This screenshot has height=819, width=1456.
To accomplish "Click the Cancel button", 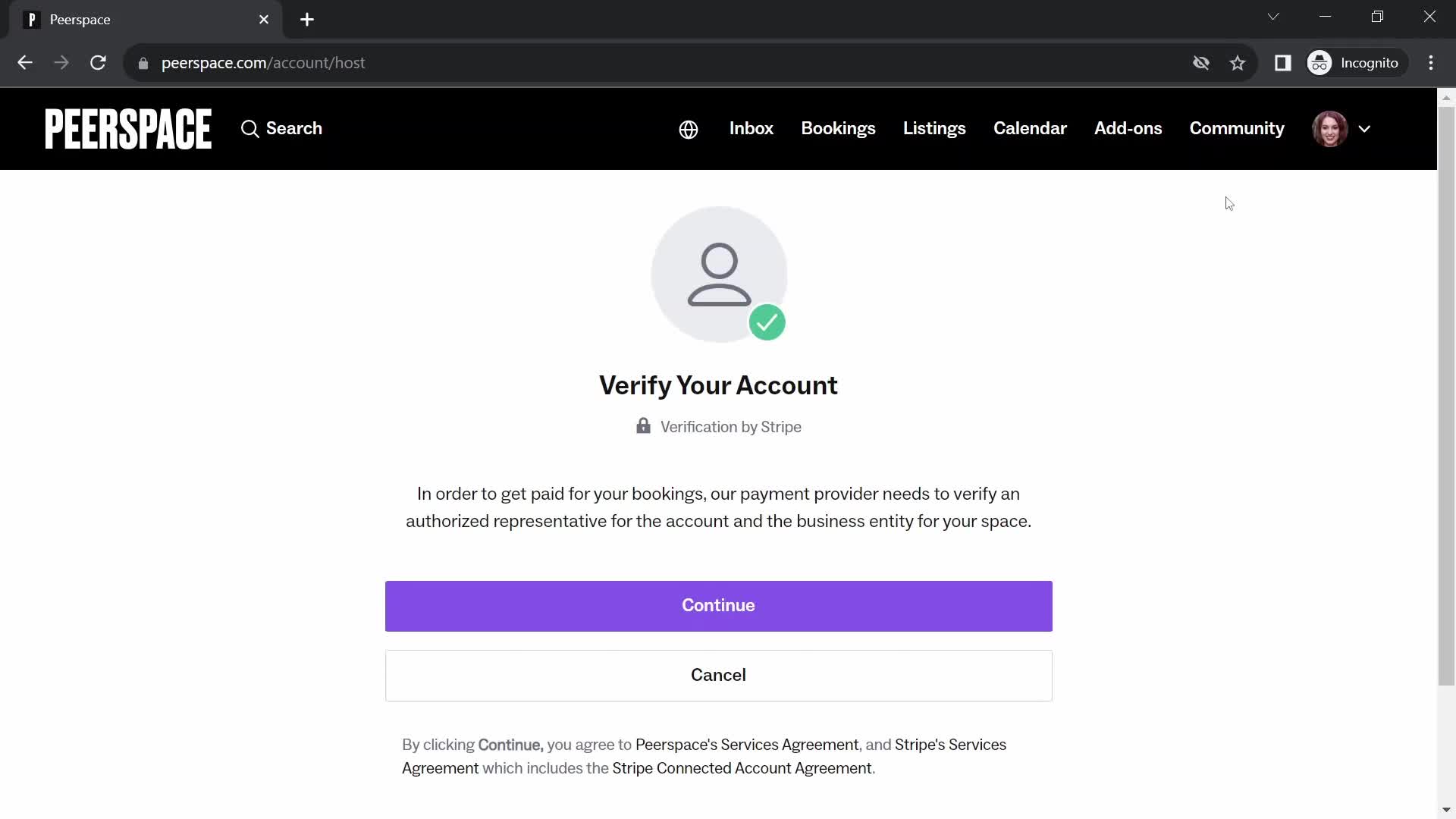I will (718, 674).
